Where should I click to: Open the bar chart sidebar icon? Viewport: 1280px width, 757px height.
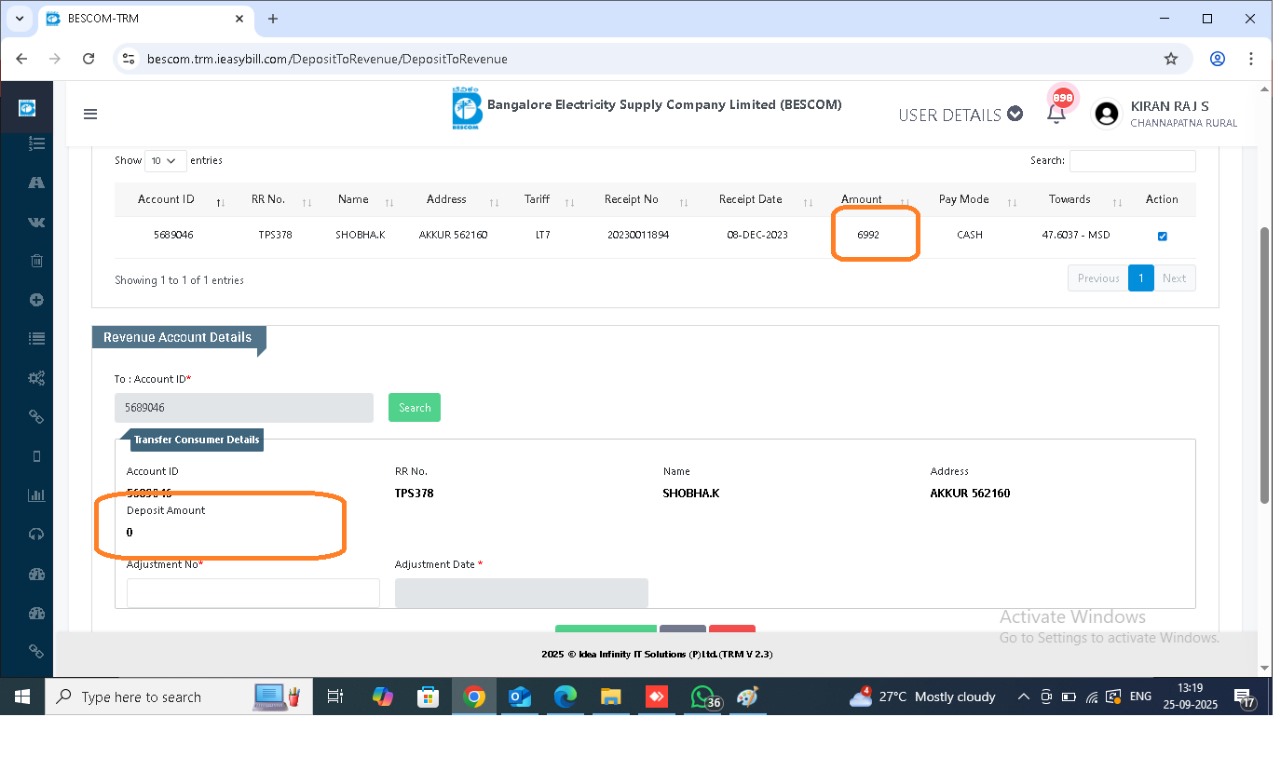(37, 495)
